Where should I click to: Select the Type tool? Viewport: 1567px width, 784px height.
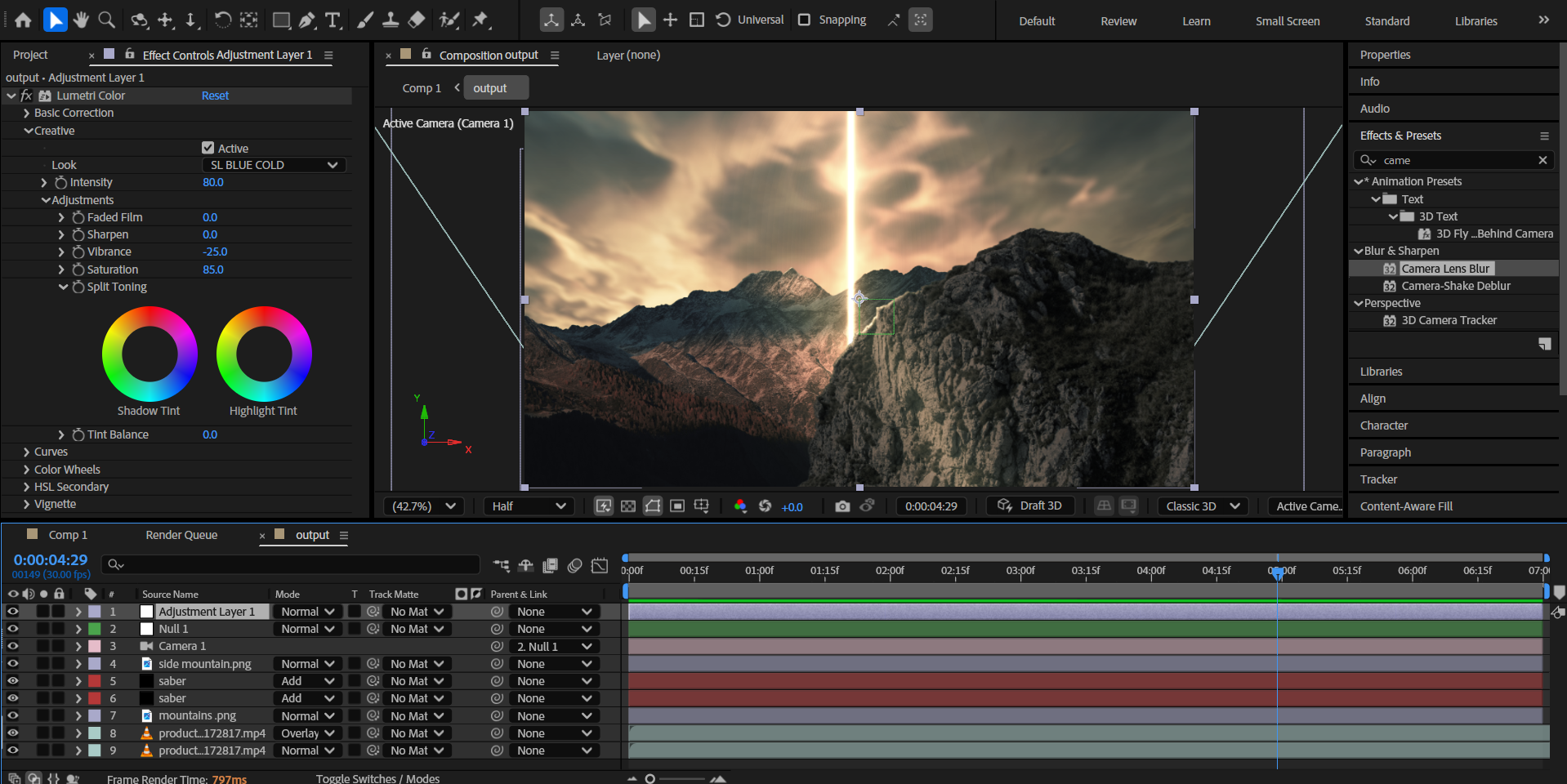[x=333, y=20]
